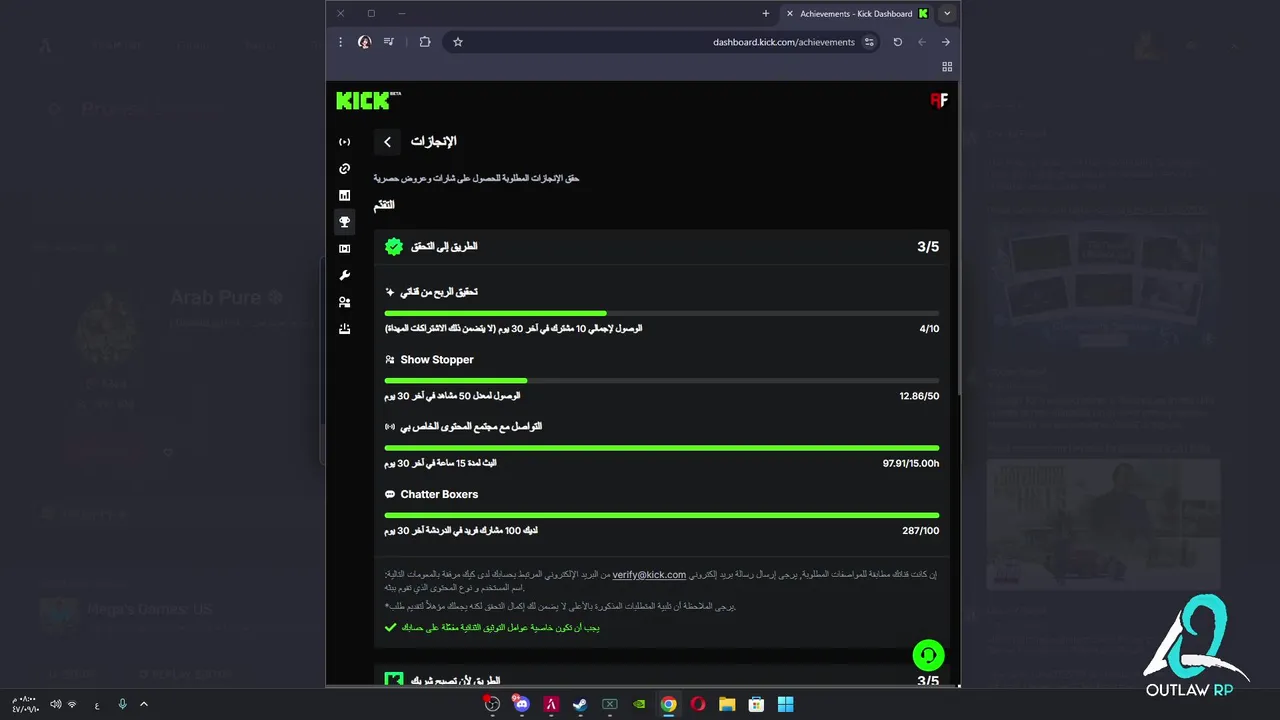Click the browser back arrow
Viewport: 1280px width, 720px height.
click(945, 42)
